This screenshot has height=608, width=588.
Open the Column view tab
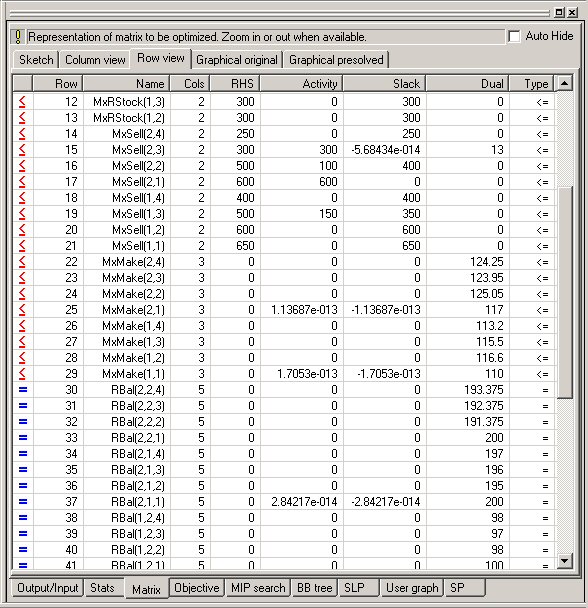95,60
